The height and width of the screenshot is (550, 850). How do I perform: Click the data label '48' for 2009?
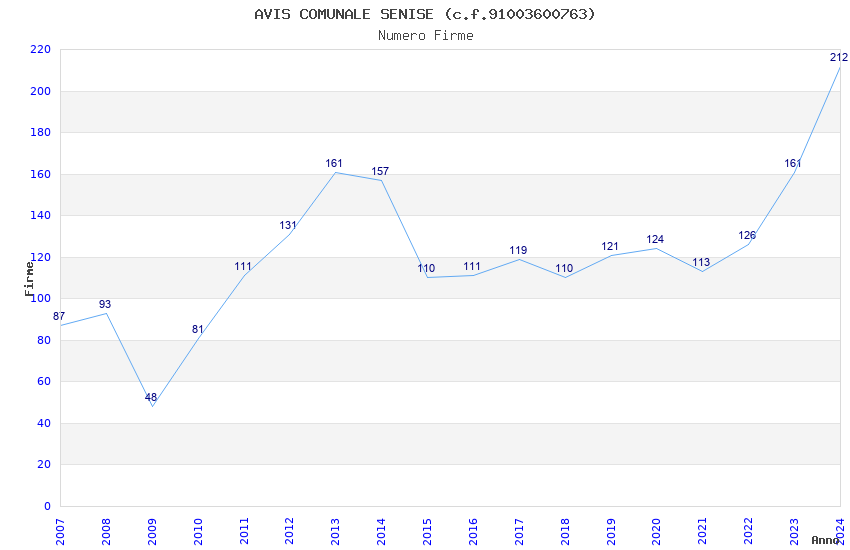[x=151, y=398]
